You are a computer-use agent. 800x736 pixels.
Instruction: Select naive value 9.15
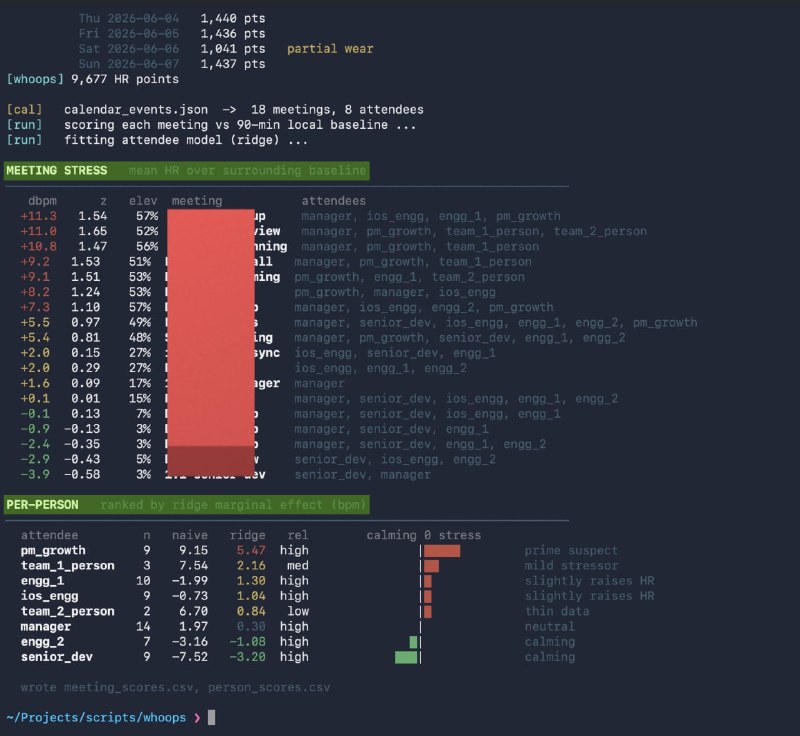point(193,550)
